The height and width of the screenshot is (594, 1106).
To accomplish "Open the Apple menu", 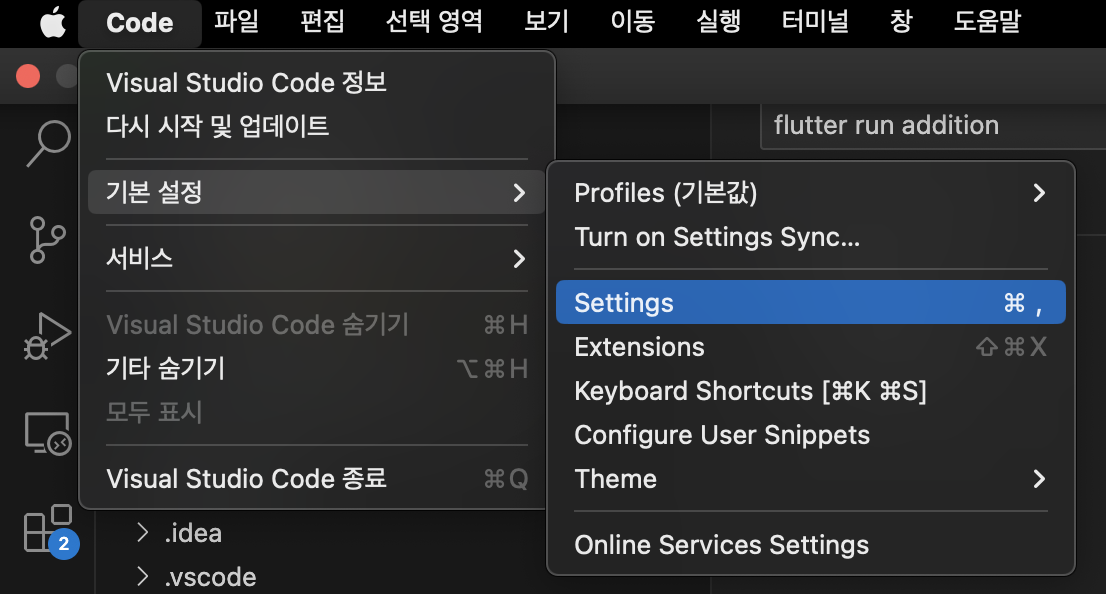I will click(x=53, y=23).
